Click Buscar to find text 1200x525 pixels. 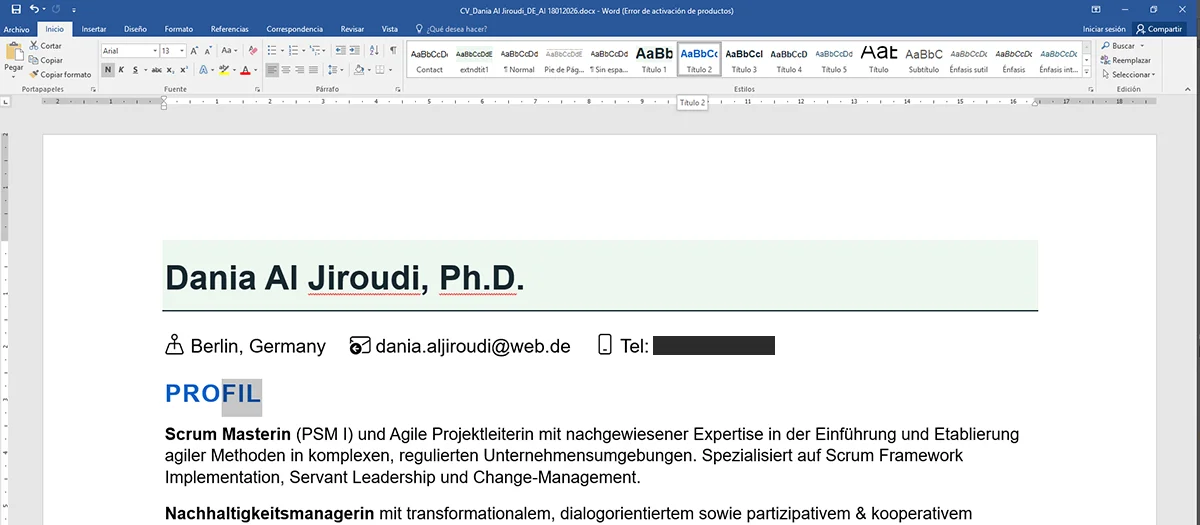click(1119, 46)
